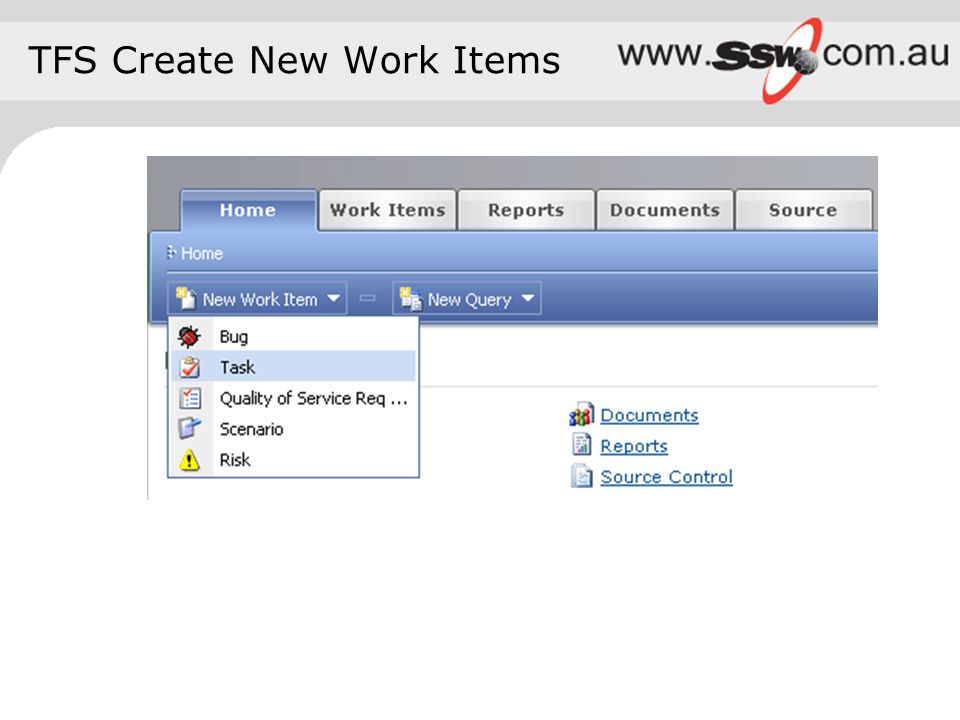The image size is (960, 720).
Task: Select the Bug ladybug icon
Action: tap(189, 336)
